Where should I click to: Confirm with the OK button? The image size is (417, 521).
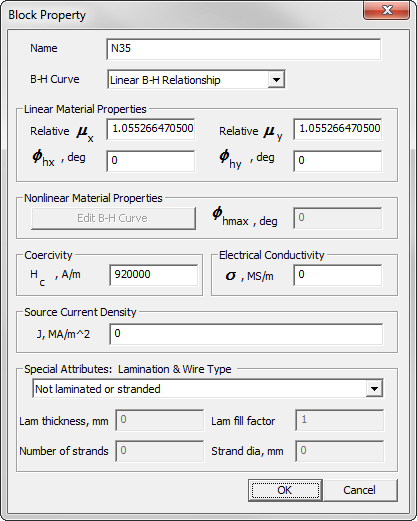pos(285,490)
